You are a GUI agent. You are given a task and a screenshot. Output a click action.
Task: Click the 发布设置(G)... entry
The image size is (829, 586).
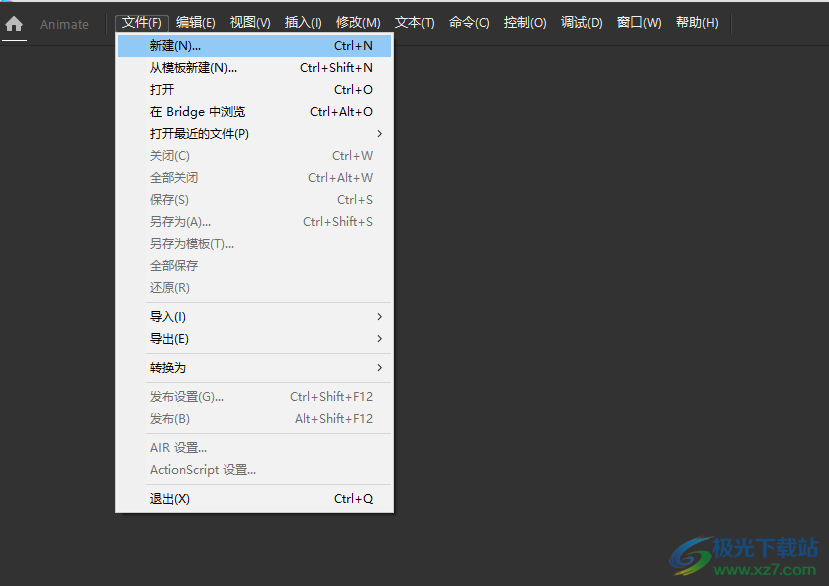pos(254,397)
